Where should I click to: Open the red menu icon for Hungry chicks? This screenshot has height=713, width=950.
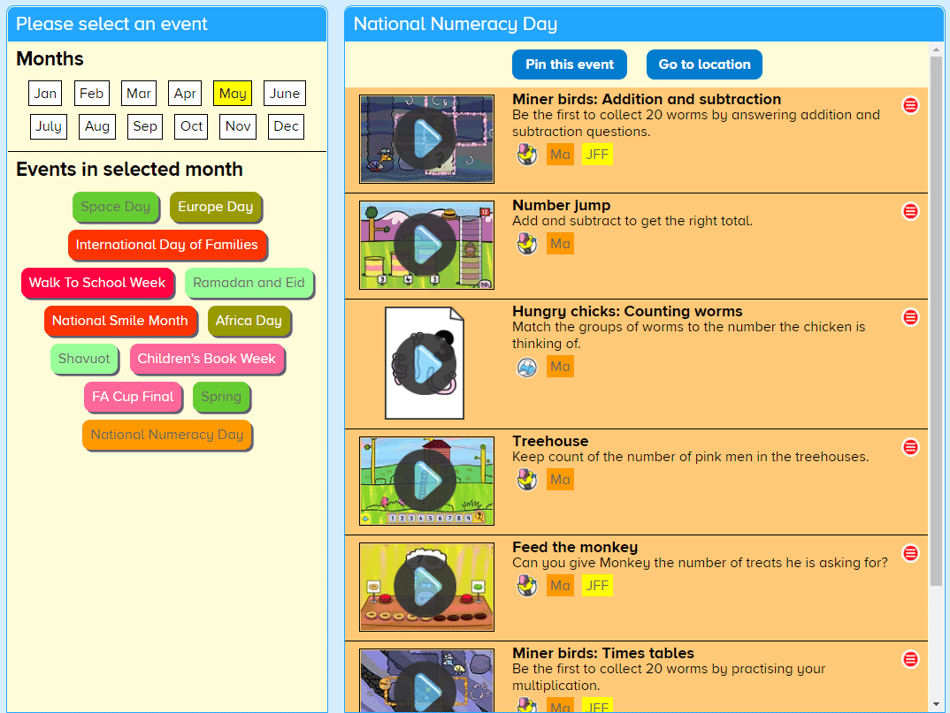(910, 317)
